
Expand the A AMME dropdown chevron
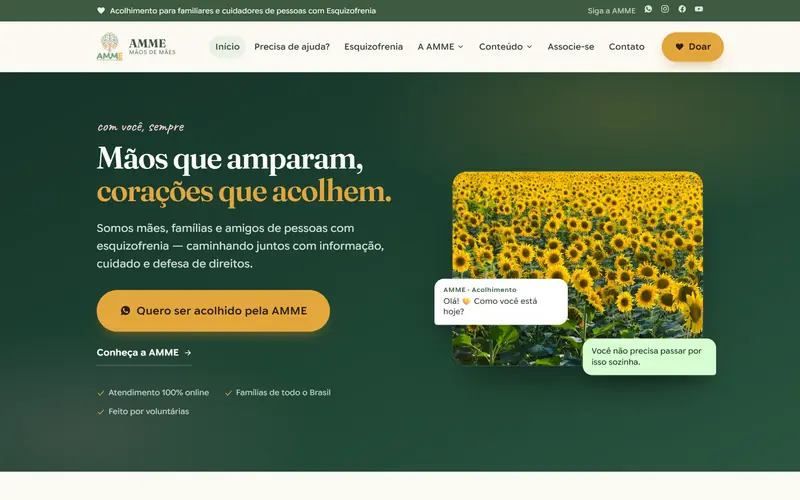point(460,46)
